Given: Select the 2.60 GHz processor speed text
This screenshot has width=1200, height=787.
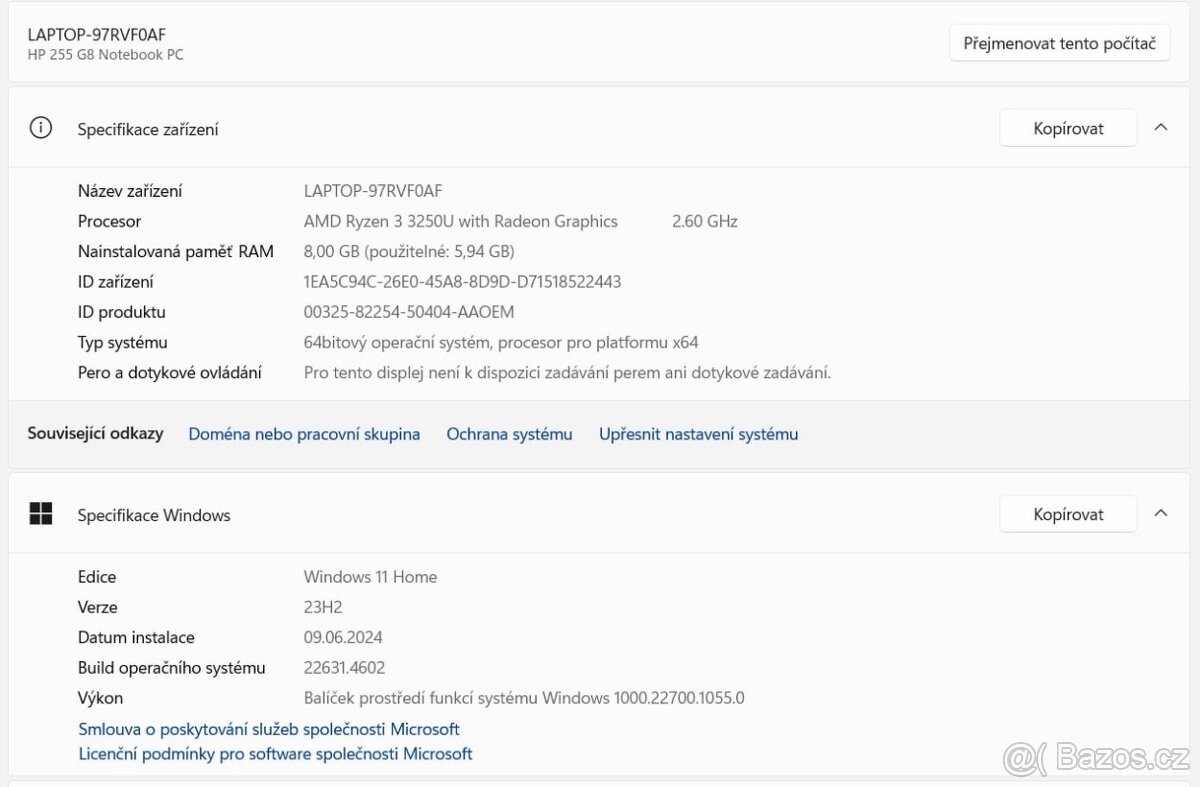Looking at the screenshot, I should click(x=705, y=221).
